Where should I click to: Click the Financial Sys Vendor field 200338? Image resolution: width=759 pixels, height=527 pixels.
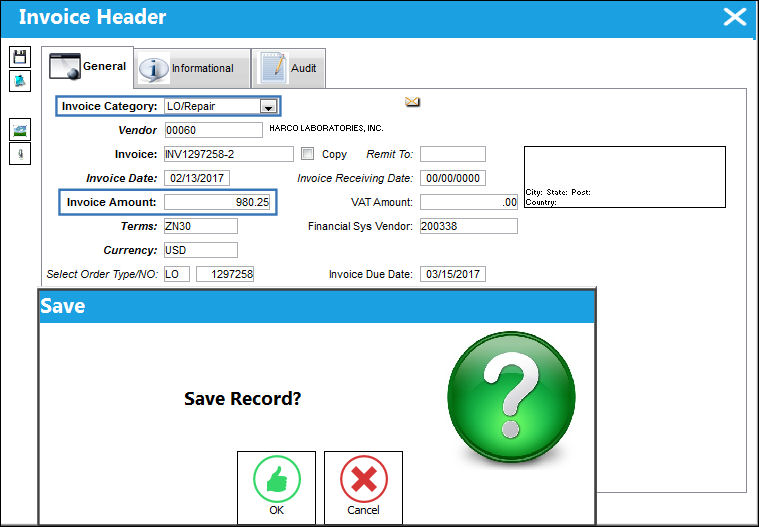click(469, 226)
